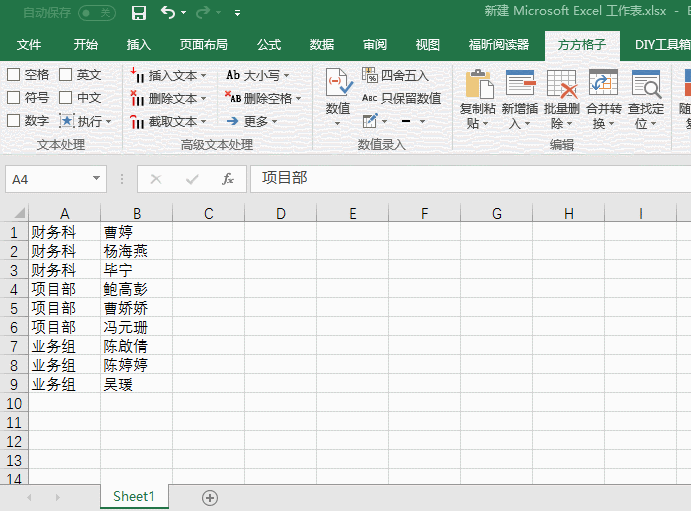Toggle the 自动保存 switch
691x511 pixels.
[96, 13]
